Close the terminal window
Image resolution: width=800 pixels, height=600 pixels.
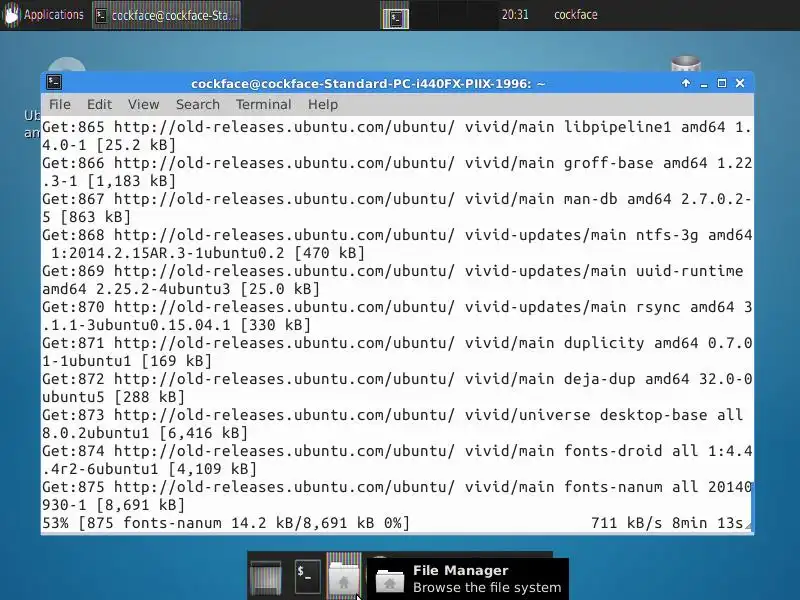[740, 83]
